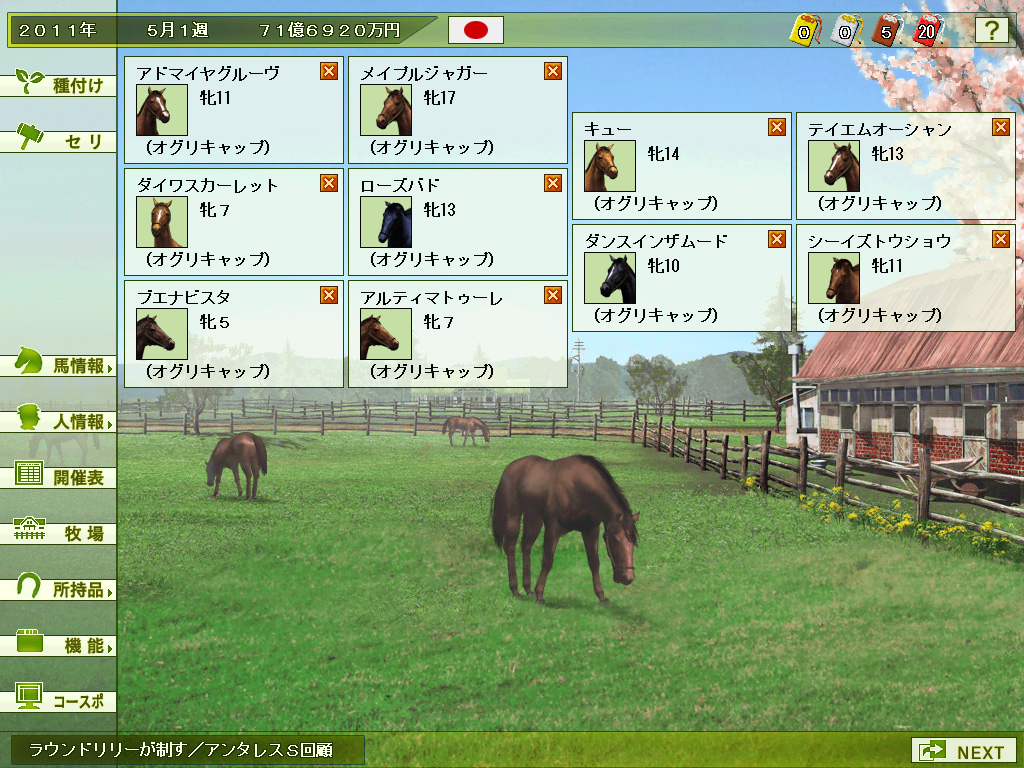
Task: Select the アルティマトゥーレ horse portrait
Action: (386, 335)
